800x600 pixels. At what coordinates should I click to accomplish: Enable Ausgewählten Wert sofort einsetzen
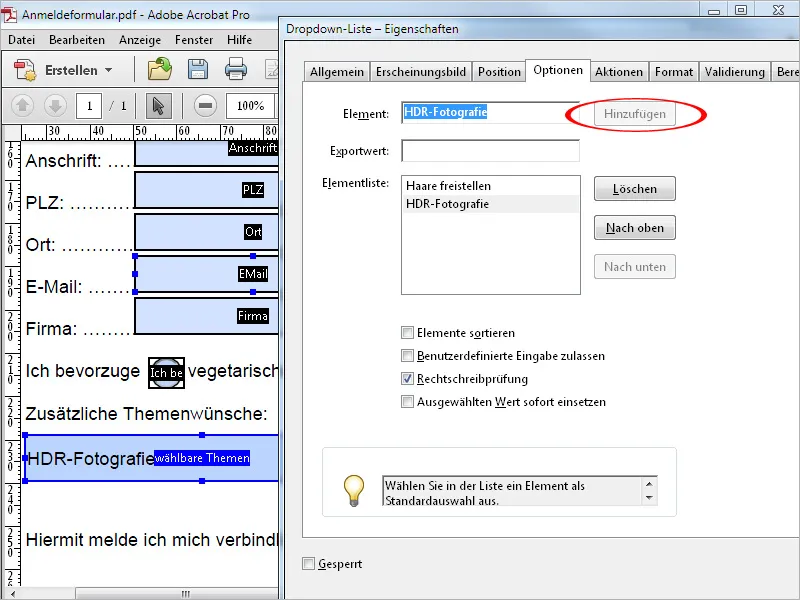[x=407, y=402]
